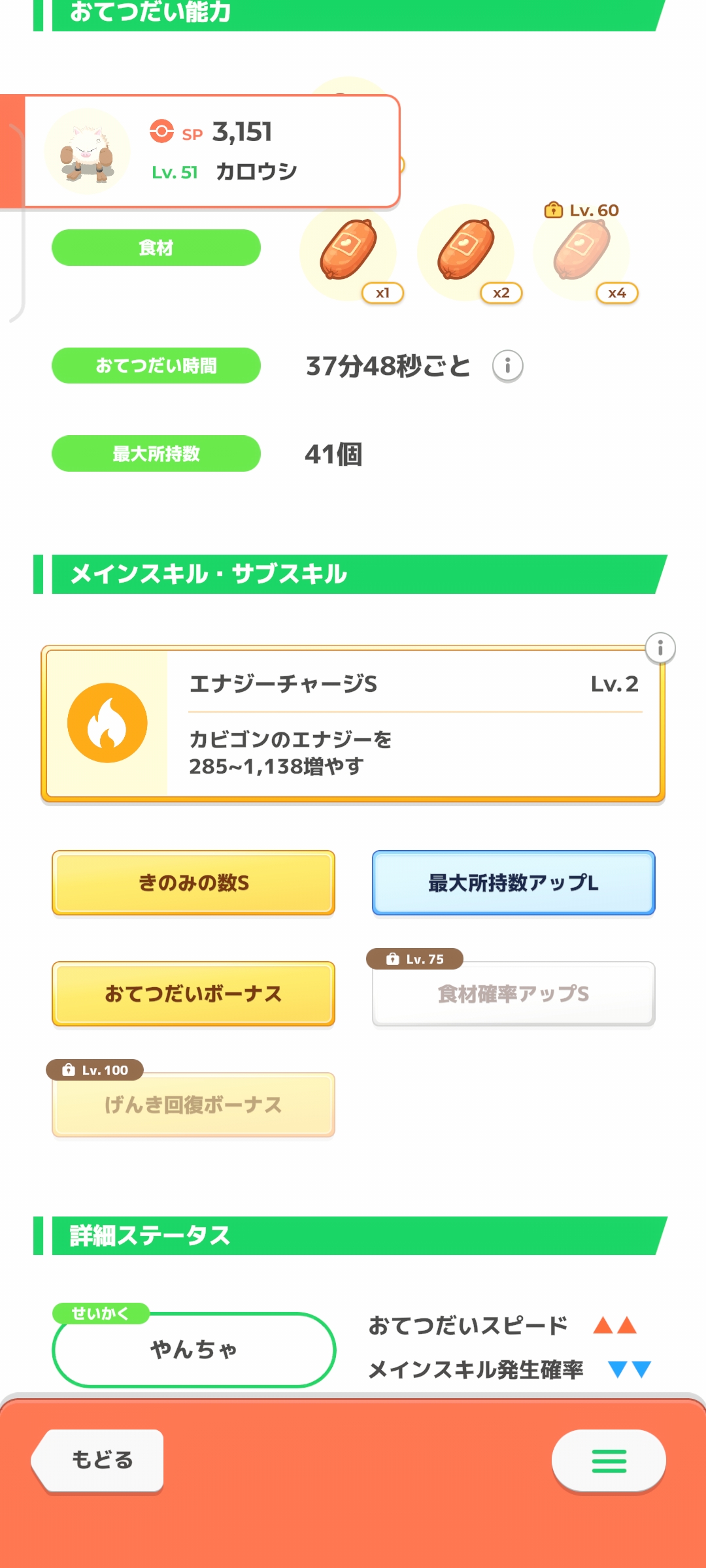Open the hamburger menu button
Image resolution: width=706 pixels, height=1568 pixels.
[x=609, y=1461]
